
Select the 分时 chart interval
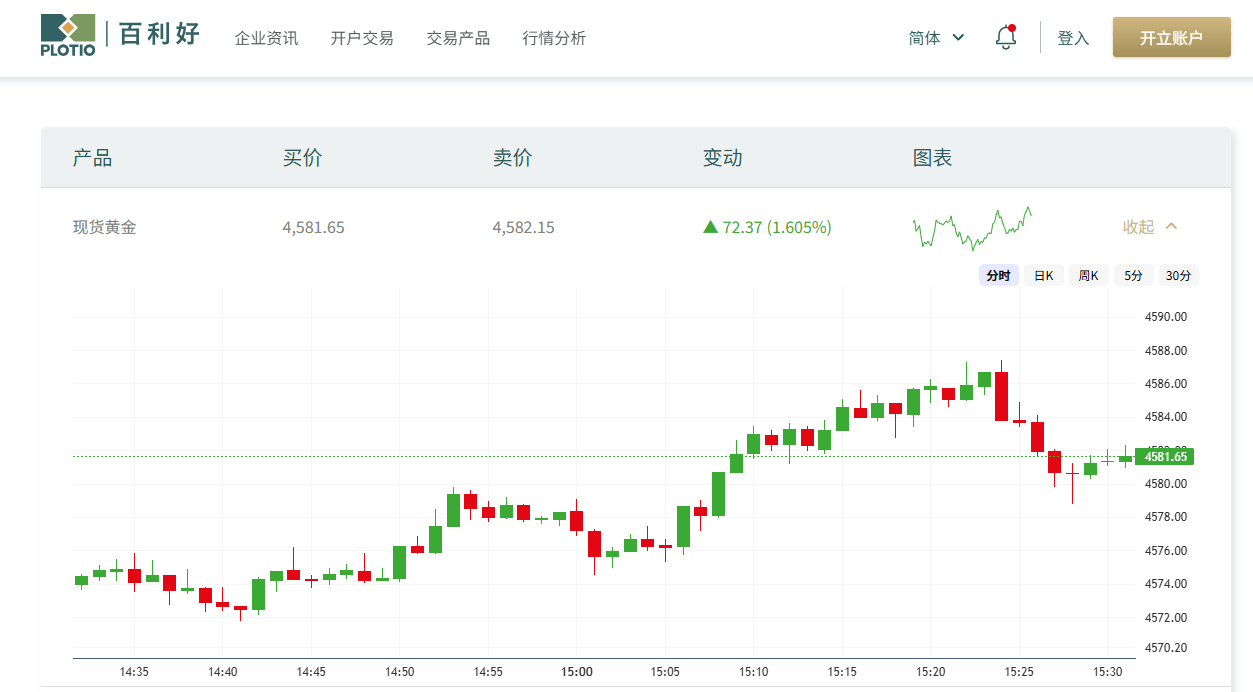pyautogui.click(x=998, y=276)
